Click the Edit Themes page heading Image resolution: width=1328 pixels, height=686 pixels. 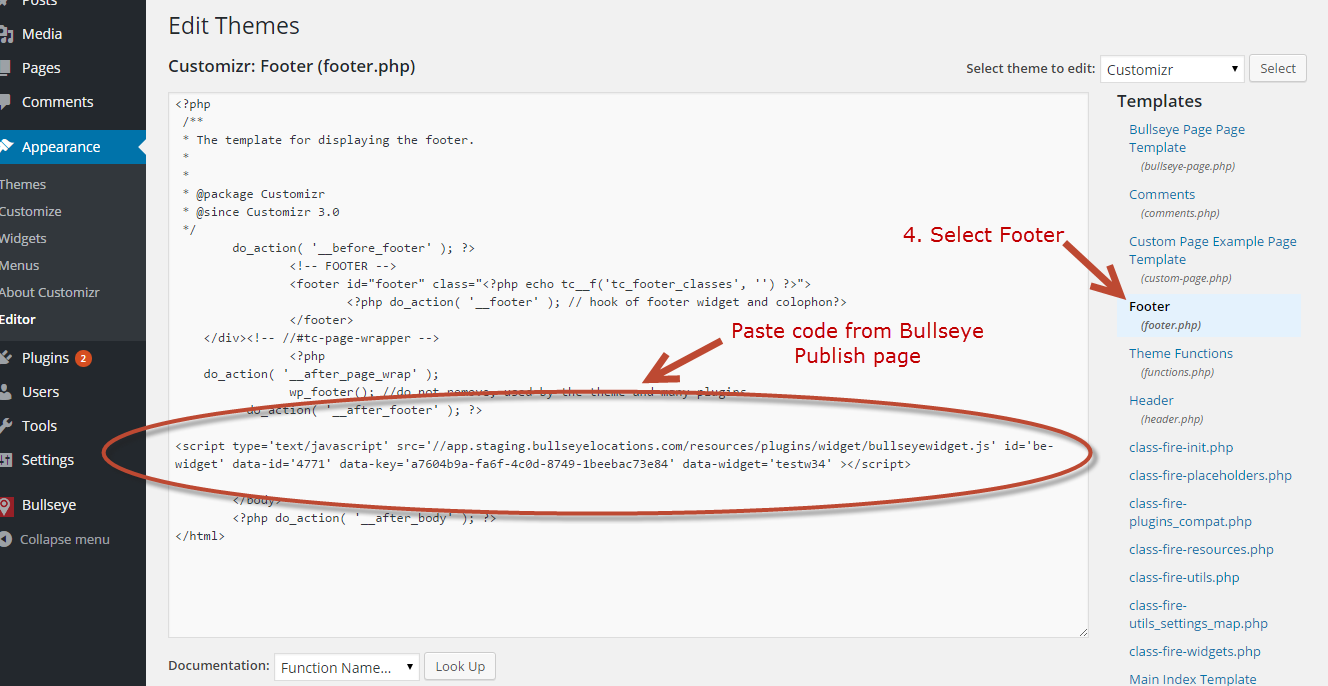tap(234, 25)
